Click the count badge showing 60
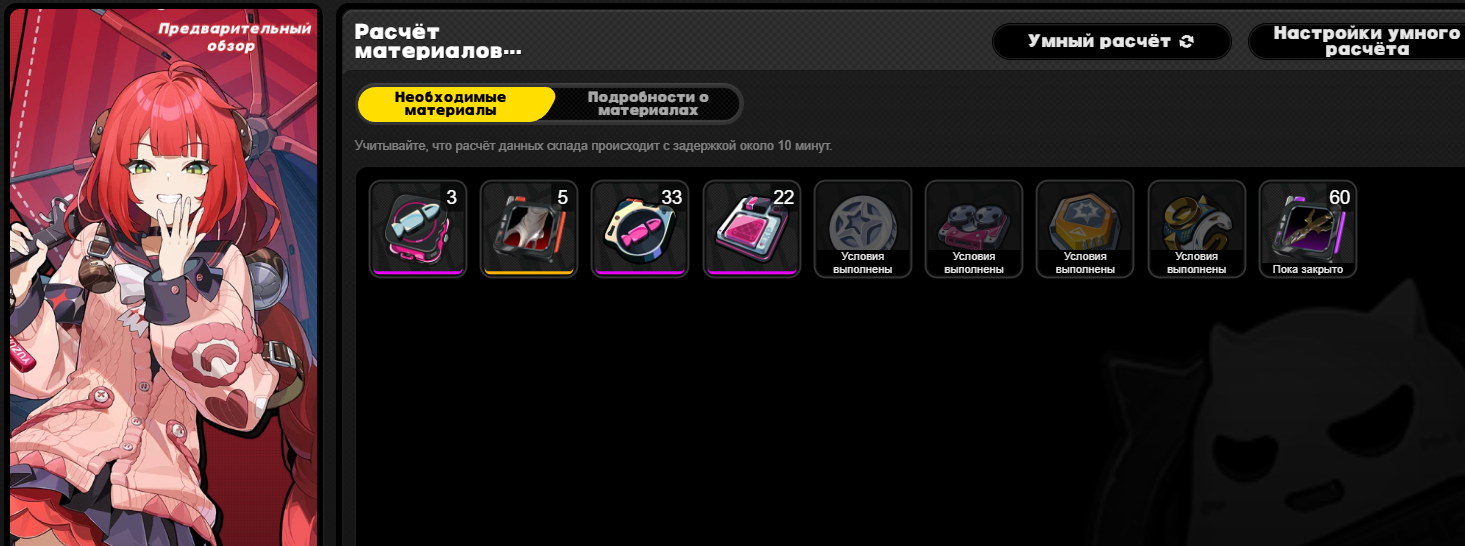This screenshot has height=546, width=1465. tap(1339, 198)
